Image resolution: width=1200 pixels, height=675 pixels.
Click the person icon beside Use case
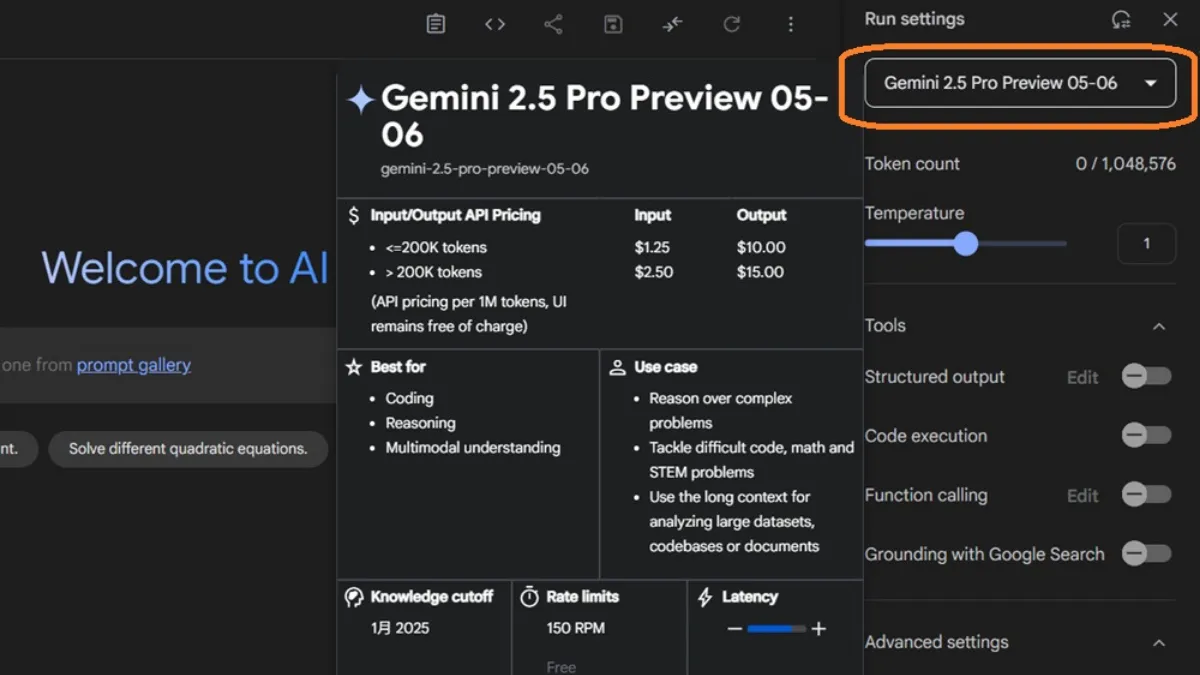point(617,367)
